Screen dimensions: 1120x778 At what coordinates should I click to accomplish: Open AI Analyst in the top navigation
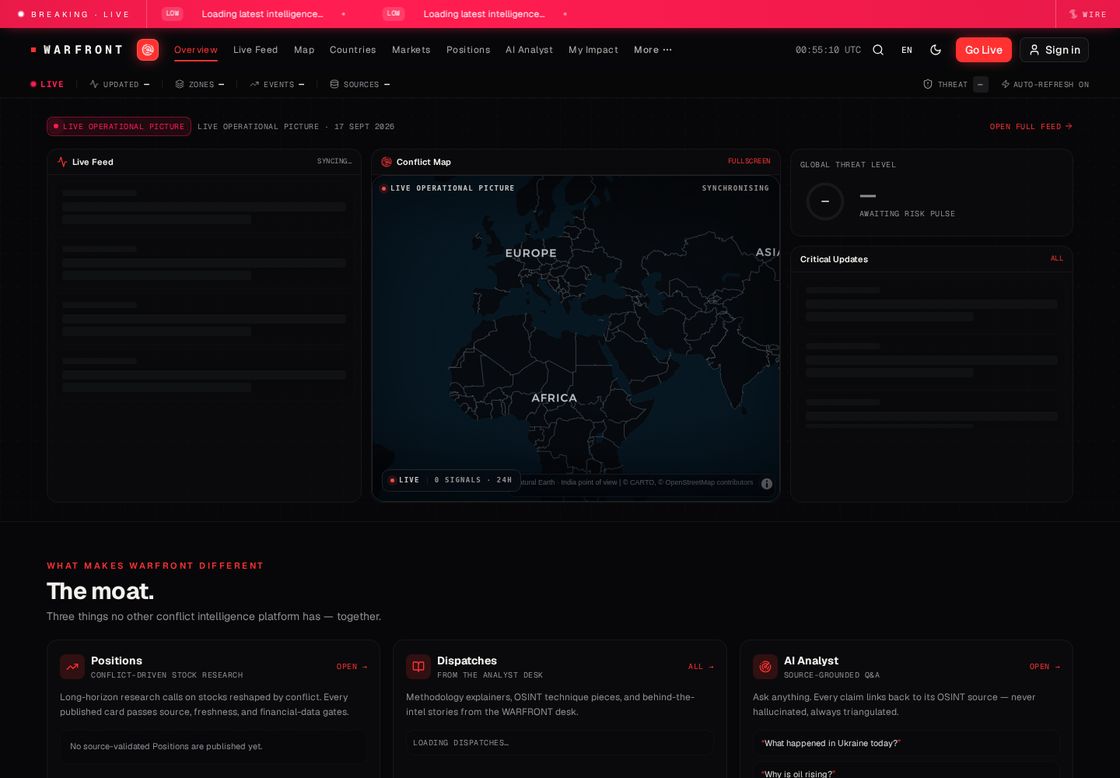coord(529,50)
